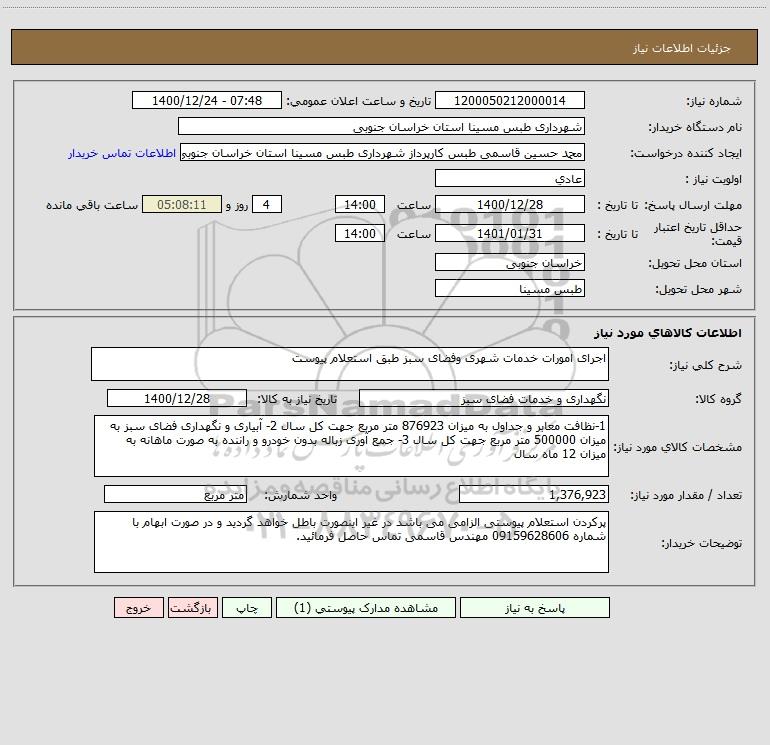770x745 pixels.
Task: Click label حداقل تاریخ اعتبار قیمت
Action: point(698,234)
